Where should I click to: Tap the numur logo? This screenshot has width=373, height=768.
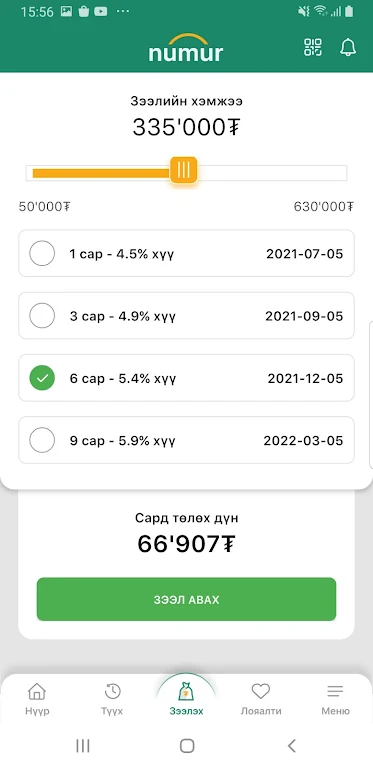pos(186,48)
